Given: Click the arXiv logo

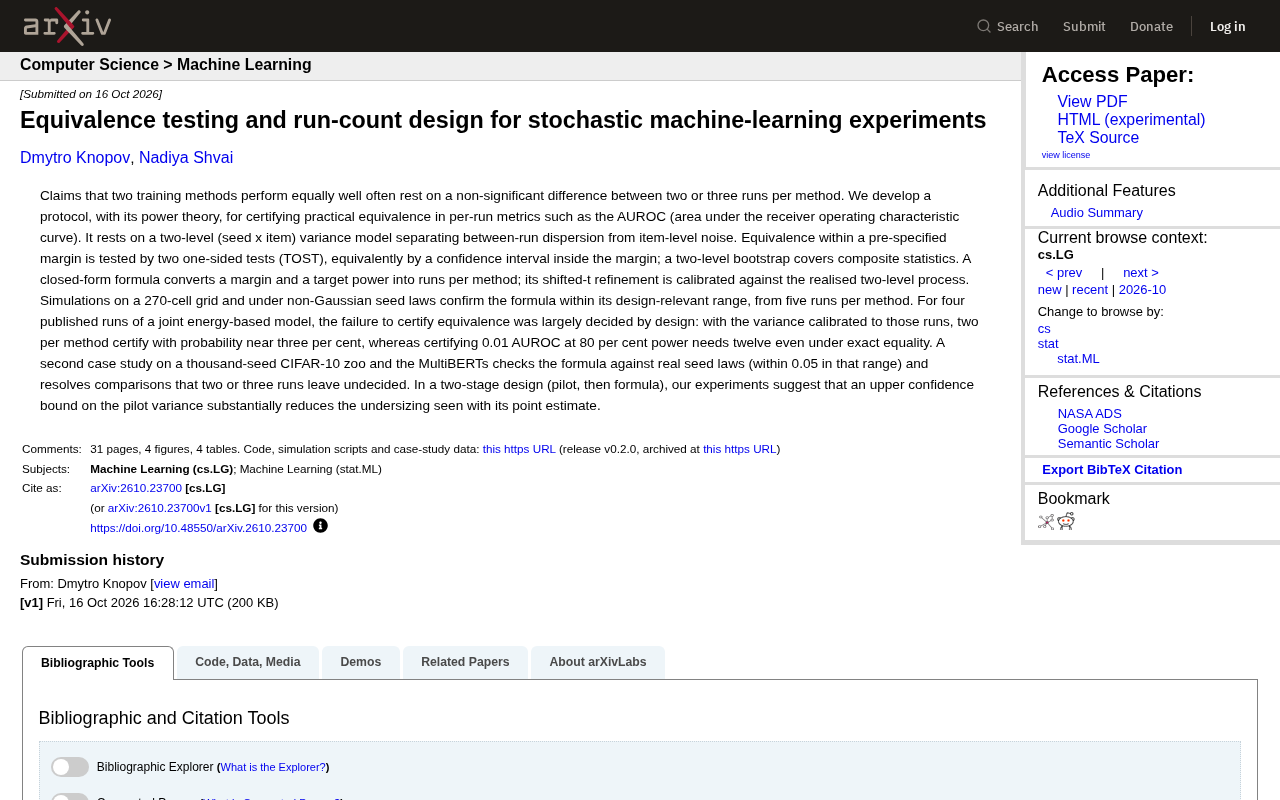Looking at the screenshot, I should [67, 26].
